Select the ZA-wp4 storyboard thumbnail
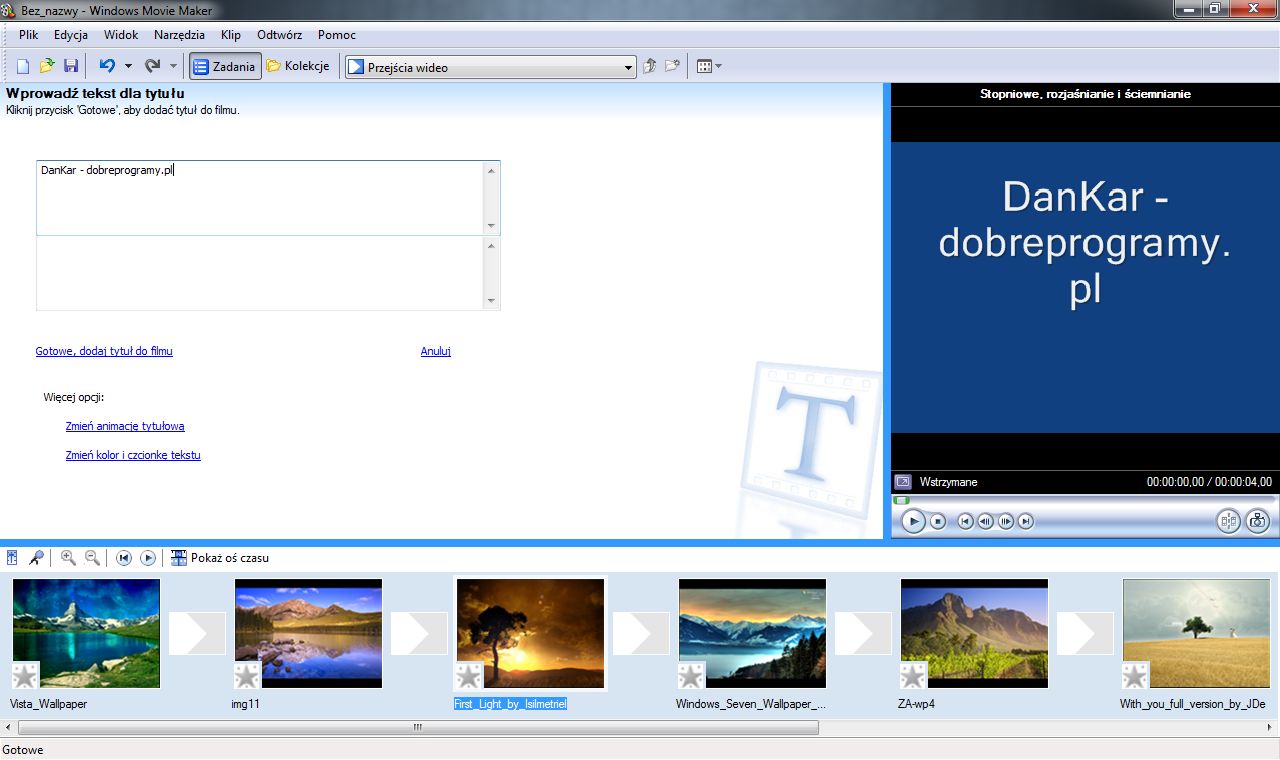 click(974, 634)
